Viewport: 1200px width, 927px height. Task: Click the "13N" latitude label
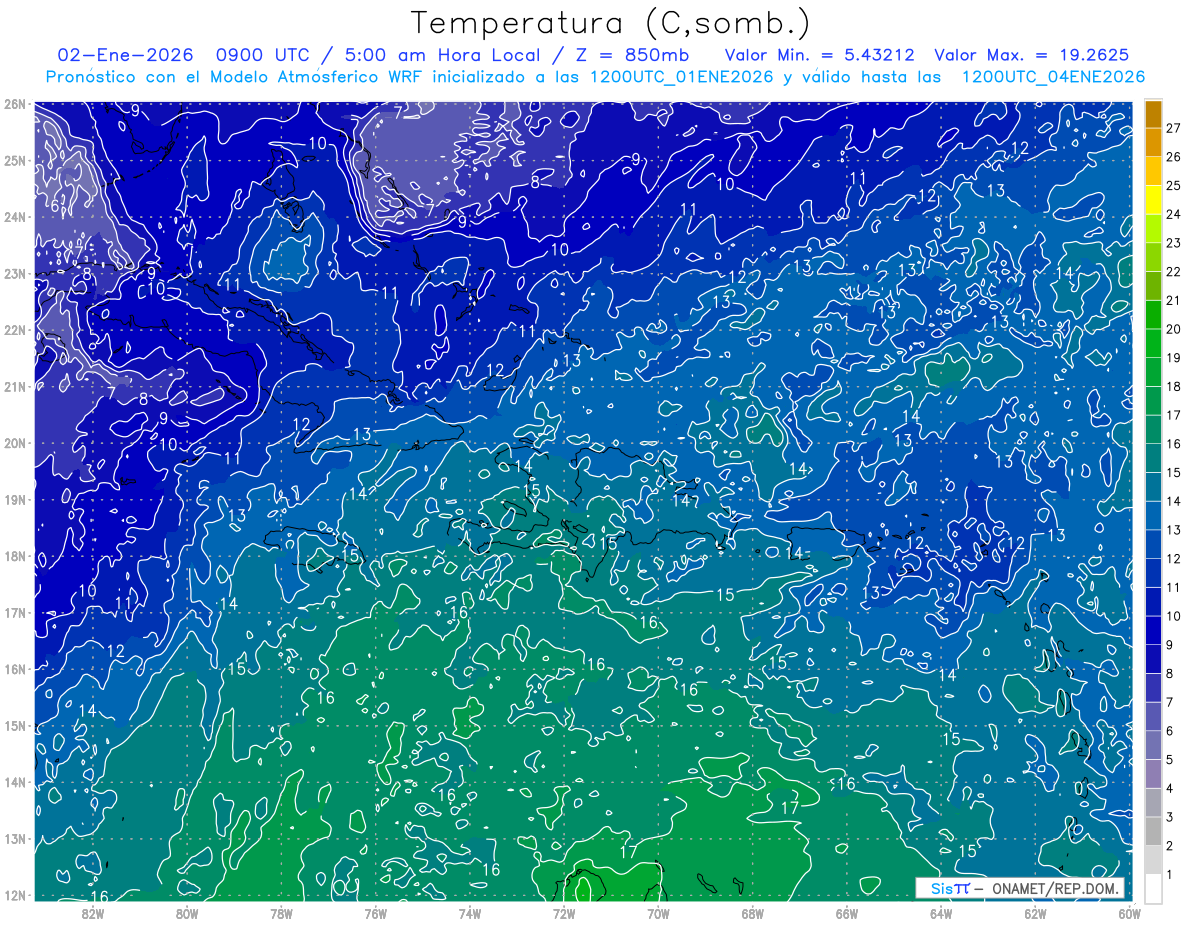[x=14, y=838]
